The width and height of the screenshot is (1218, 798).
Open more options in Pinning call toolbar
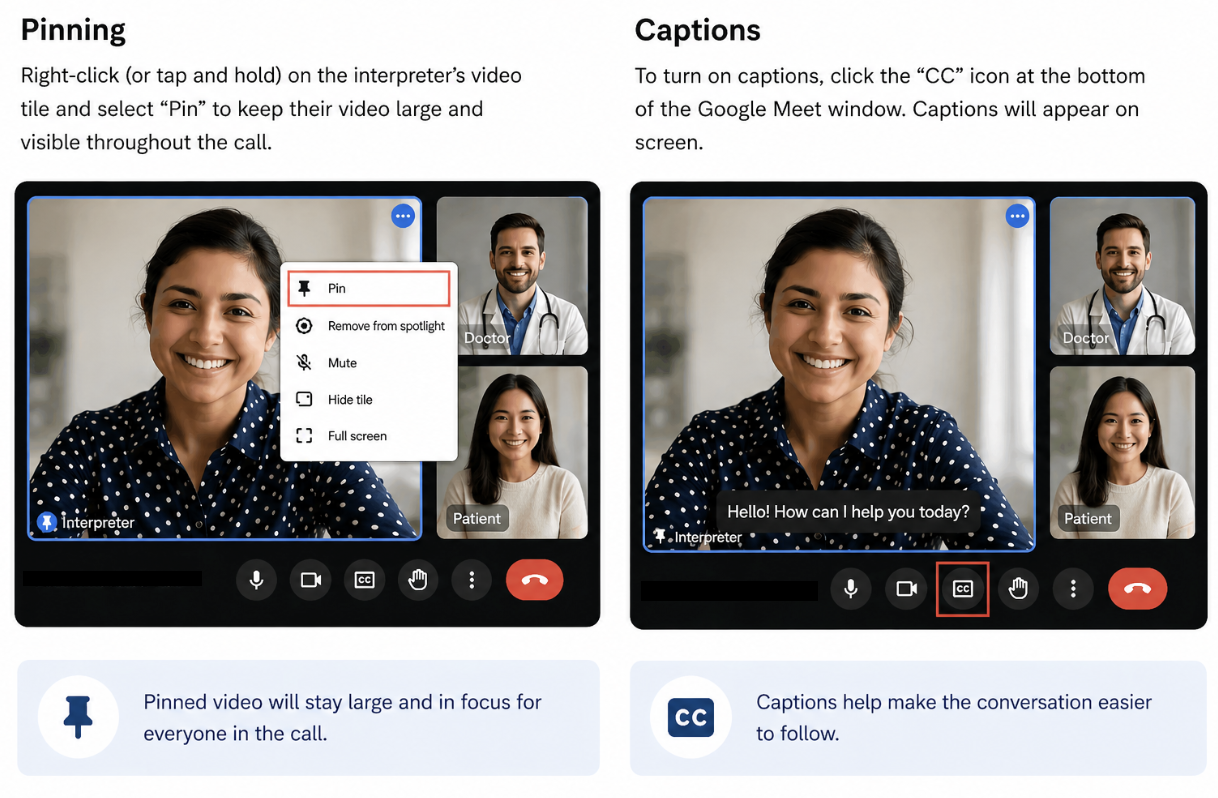pos(472,580)
